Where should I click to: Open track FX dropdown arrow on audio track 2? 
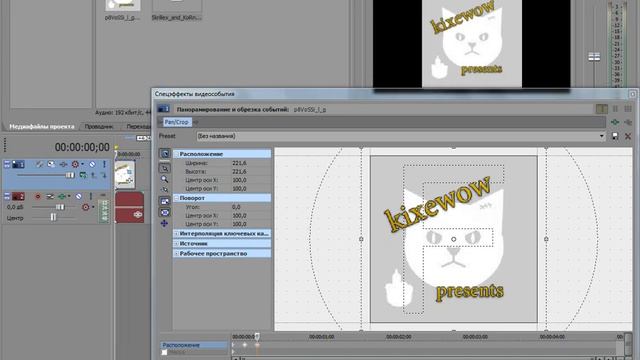69,197
